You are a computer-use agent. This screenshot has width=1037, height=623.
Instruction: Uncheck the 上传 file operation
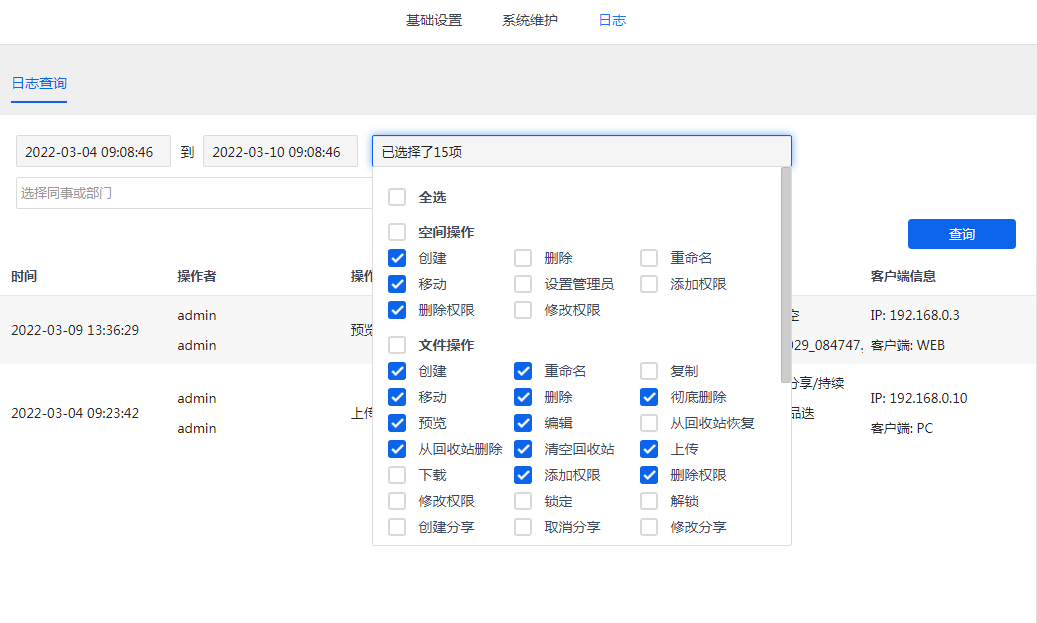click(649, 449)
